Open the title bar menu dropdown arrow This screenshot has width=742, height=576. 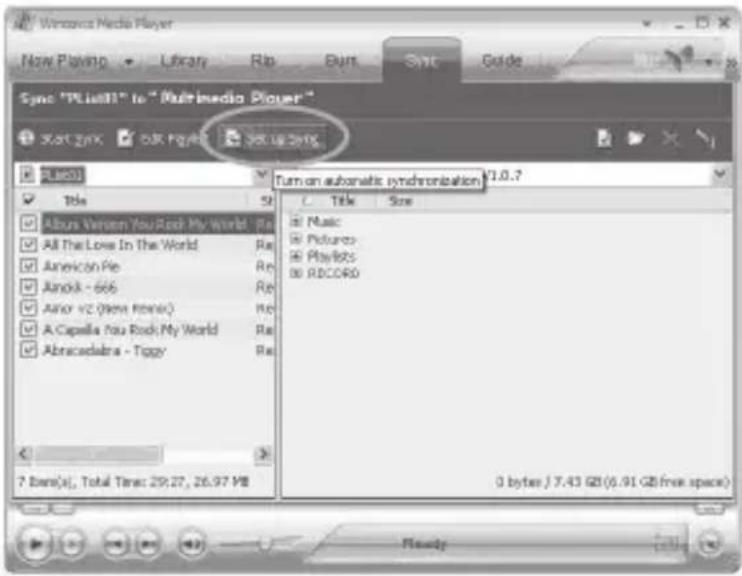coord(646,23)
